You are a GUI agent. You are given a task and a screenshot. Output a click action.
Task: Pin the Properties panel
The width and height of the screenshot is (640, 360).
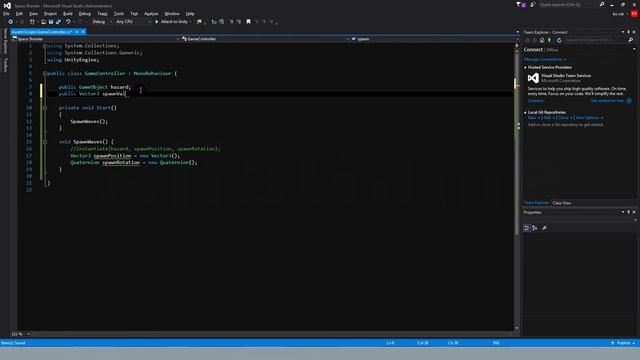[629, 212]
